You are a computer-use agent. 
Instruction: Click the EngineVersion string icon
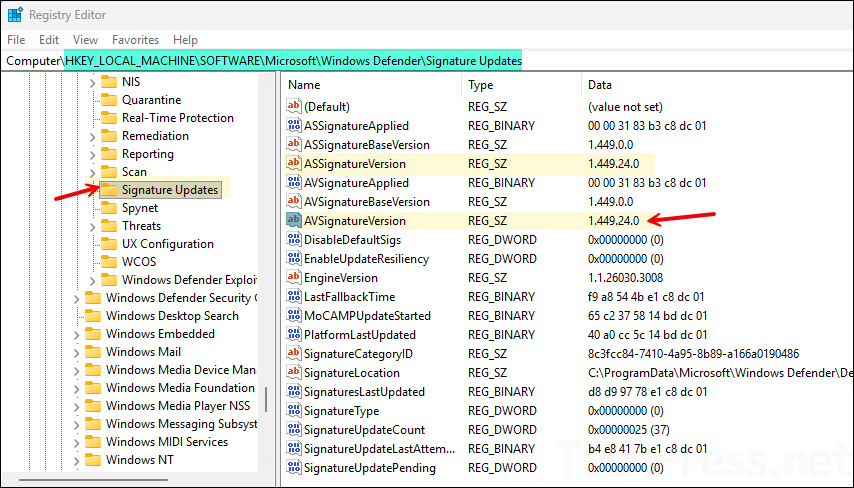point(294,277)
